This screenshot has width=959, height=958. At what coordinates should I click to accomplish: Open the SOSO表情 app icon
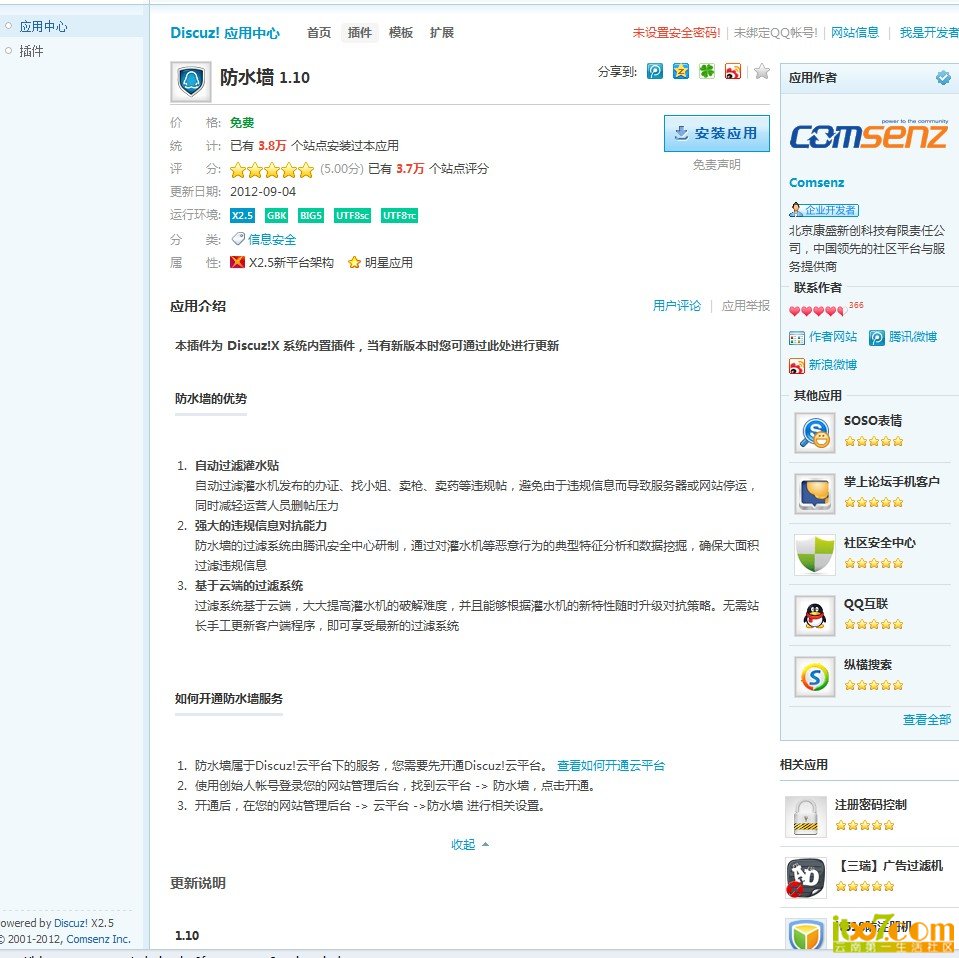click(x=815, y=433)
